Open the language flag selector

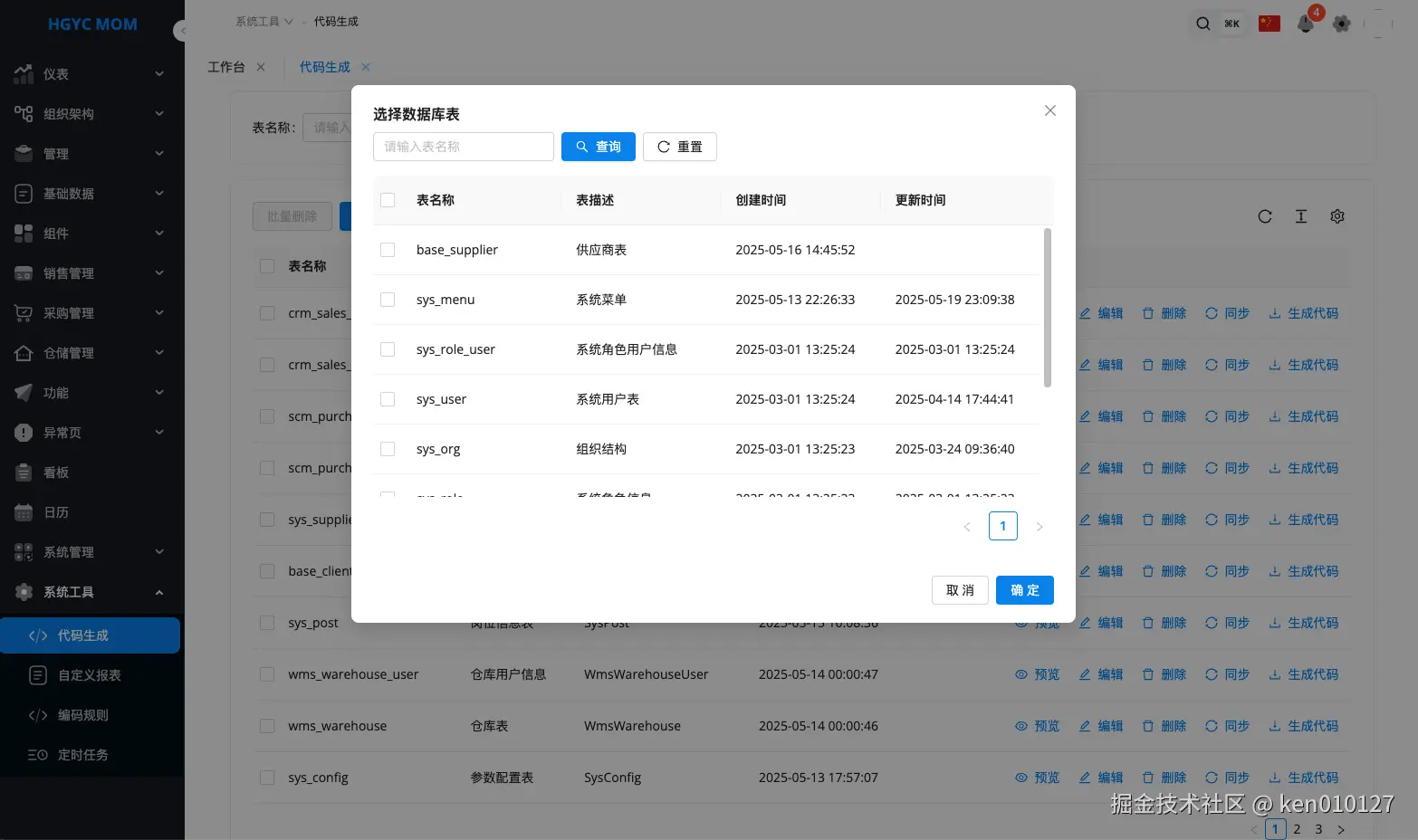[1269, 24]
